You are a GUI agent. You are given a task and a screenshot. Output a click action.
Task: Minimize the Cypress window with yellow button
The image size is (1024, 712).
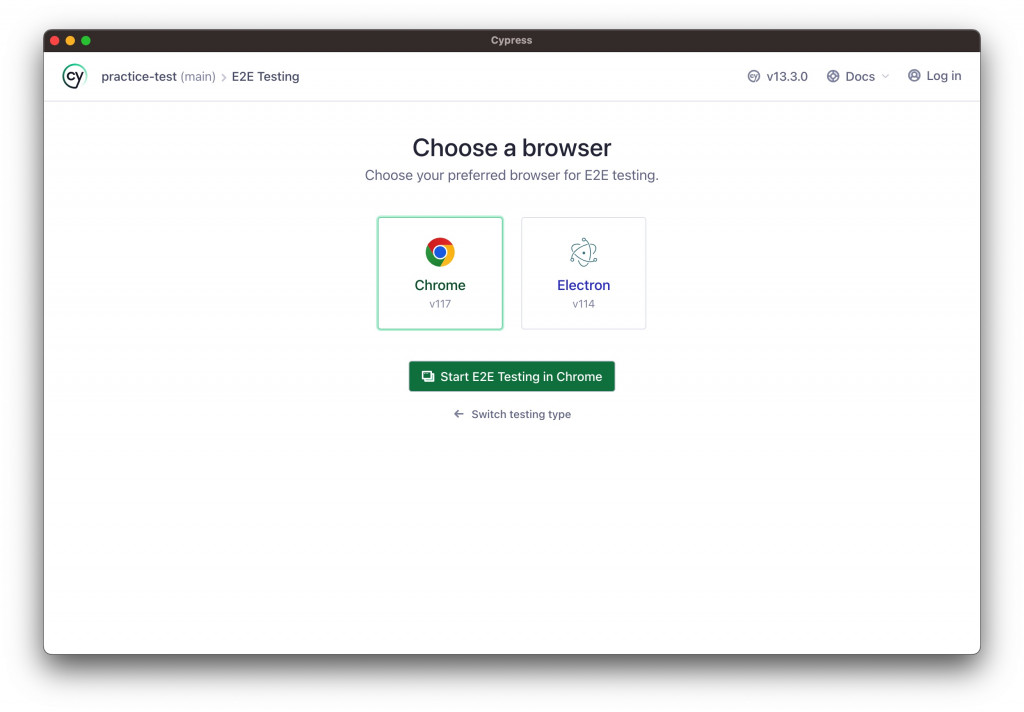click(70, 40)
